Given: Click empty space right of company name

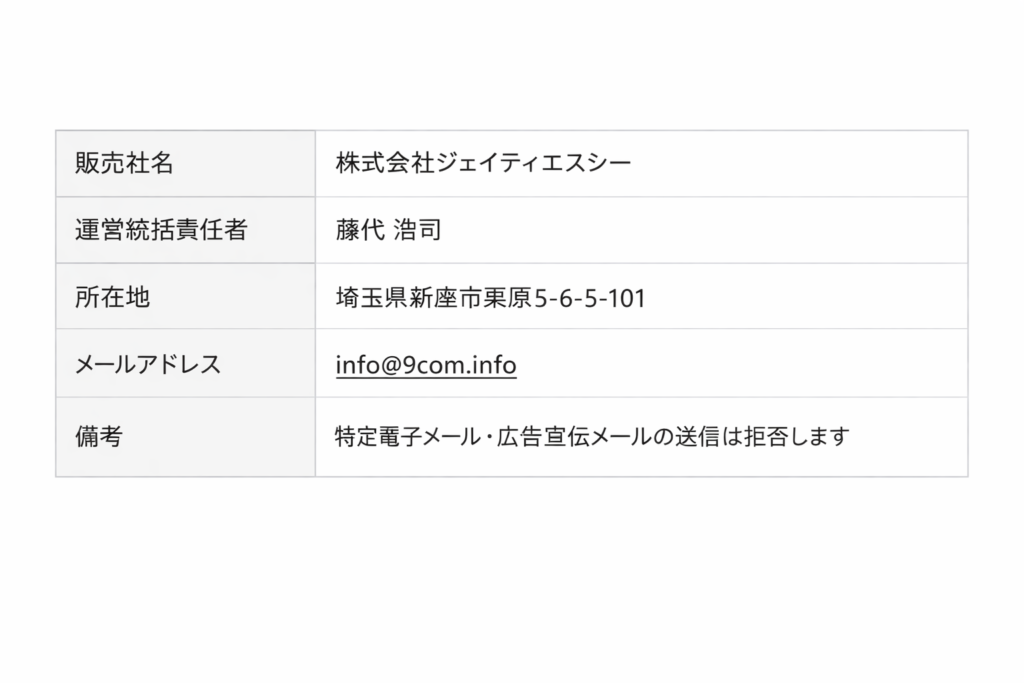Looking at the screenshot, I should pyautogui.click(x=800, y=164).
